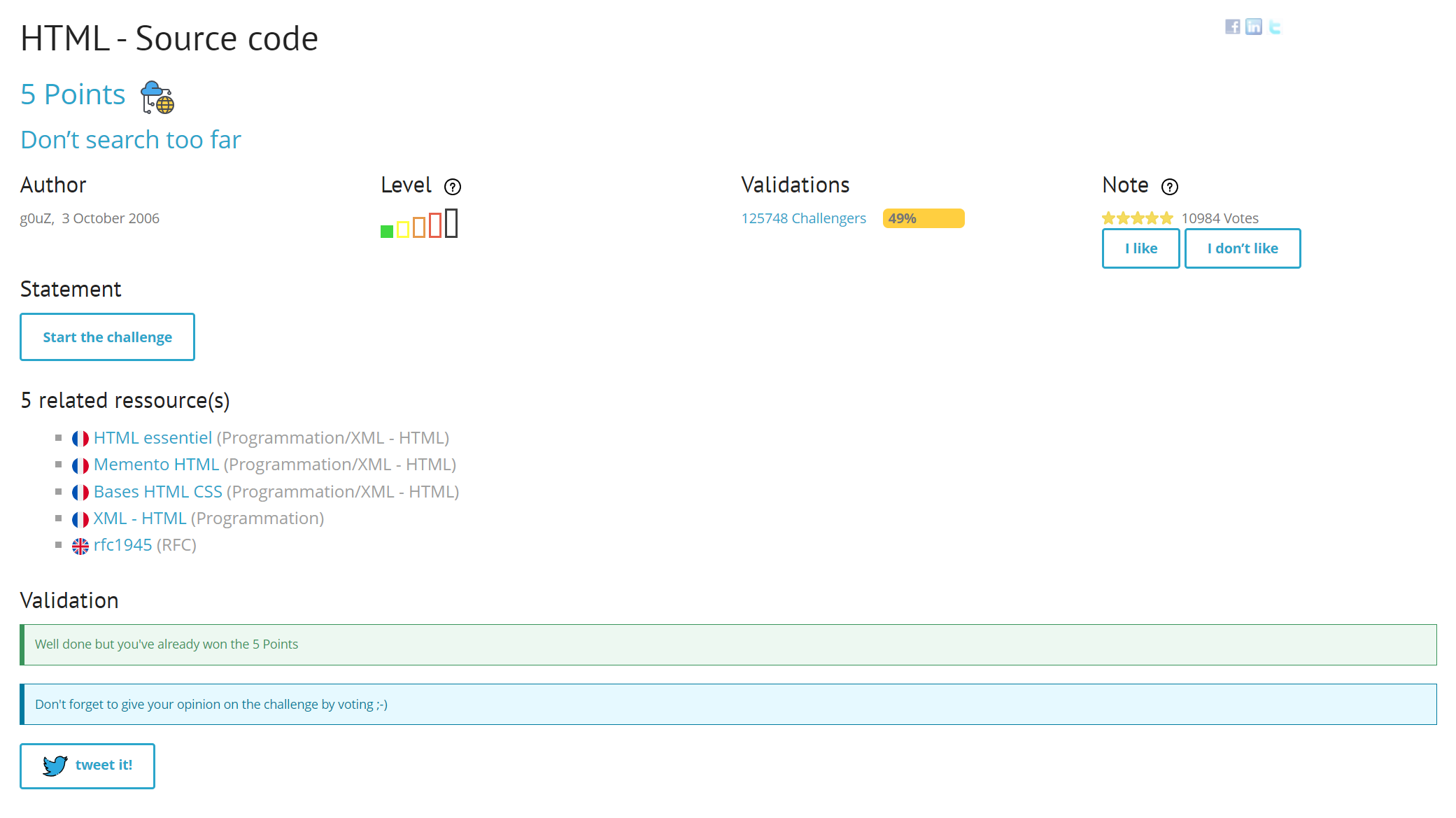Open the Memento HTML resource link

(156, 465)
